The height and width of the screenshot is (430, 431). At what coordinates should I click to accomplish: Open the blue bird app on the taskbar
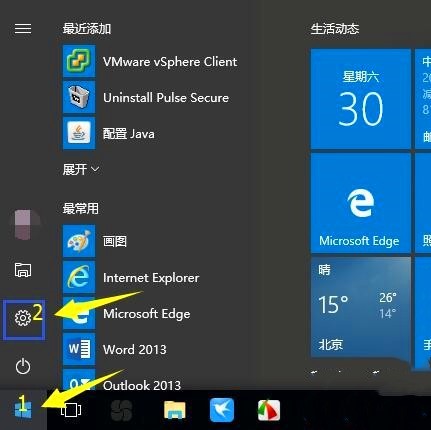click(x=222, y=410)
